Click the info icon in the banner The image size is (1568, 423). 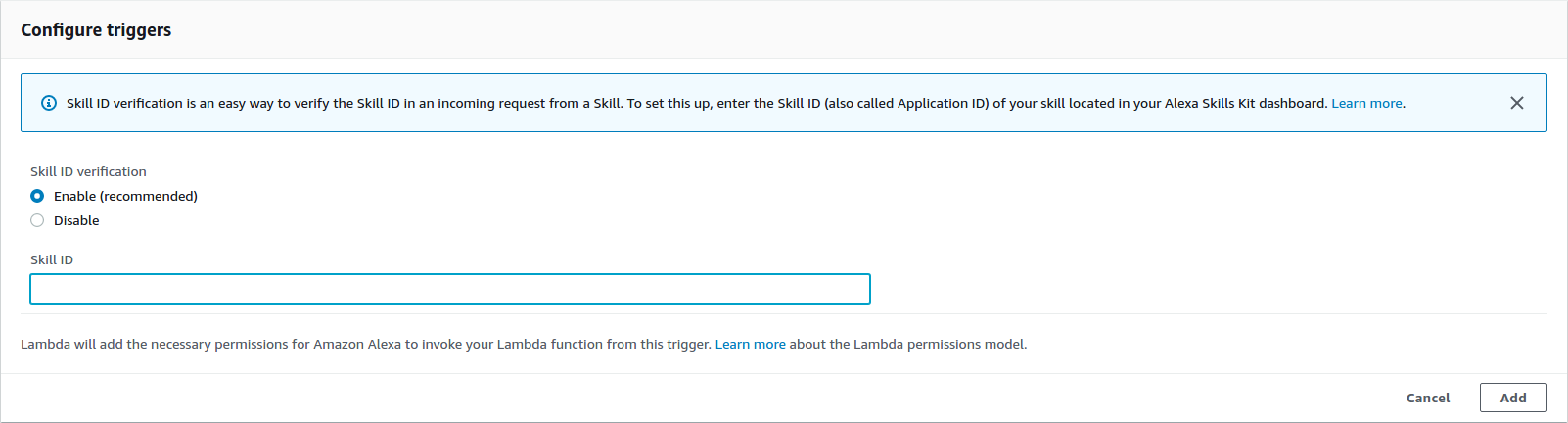point(49,103)
